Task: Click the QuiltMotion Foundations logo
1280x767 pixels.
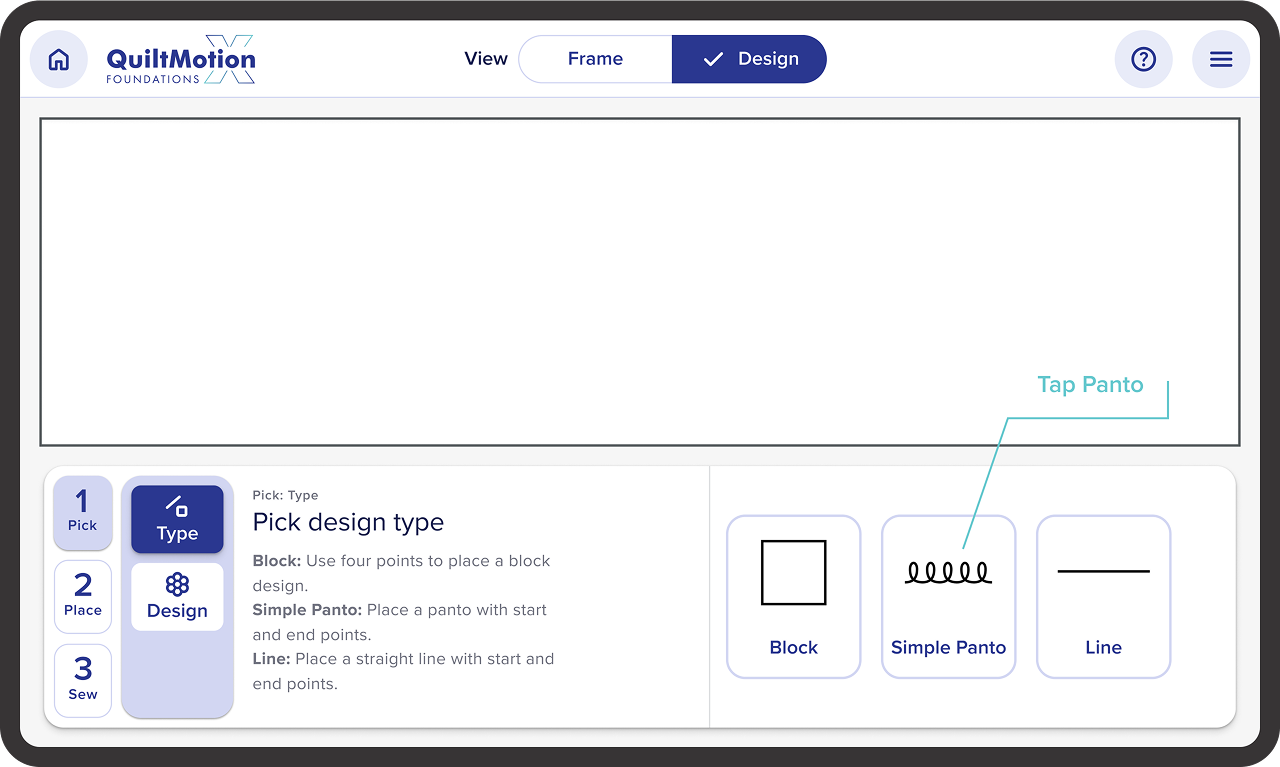Action: 181,61
